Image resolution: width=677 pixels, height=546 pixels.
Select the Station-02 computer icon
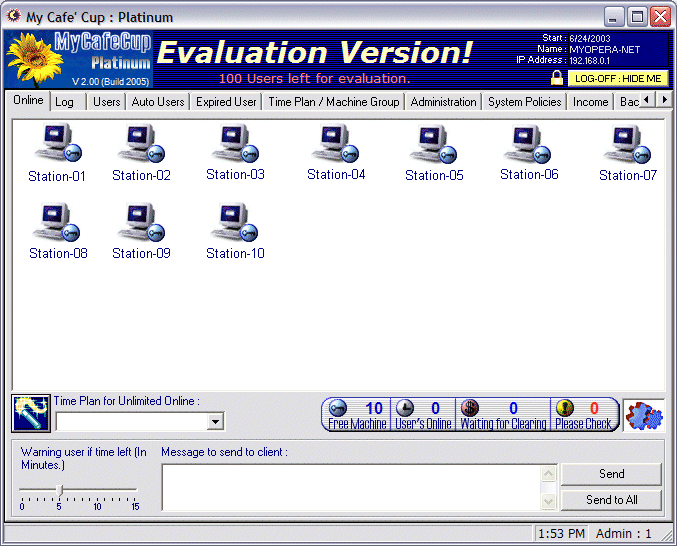[x=141, y=143]
